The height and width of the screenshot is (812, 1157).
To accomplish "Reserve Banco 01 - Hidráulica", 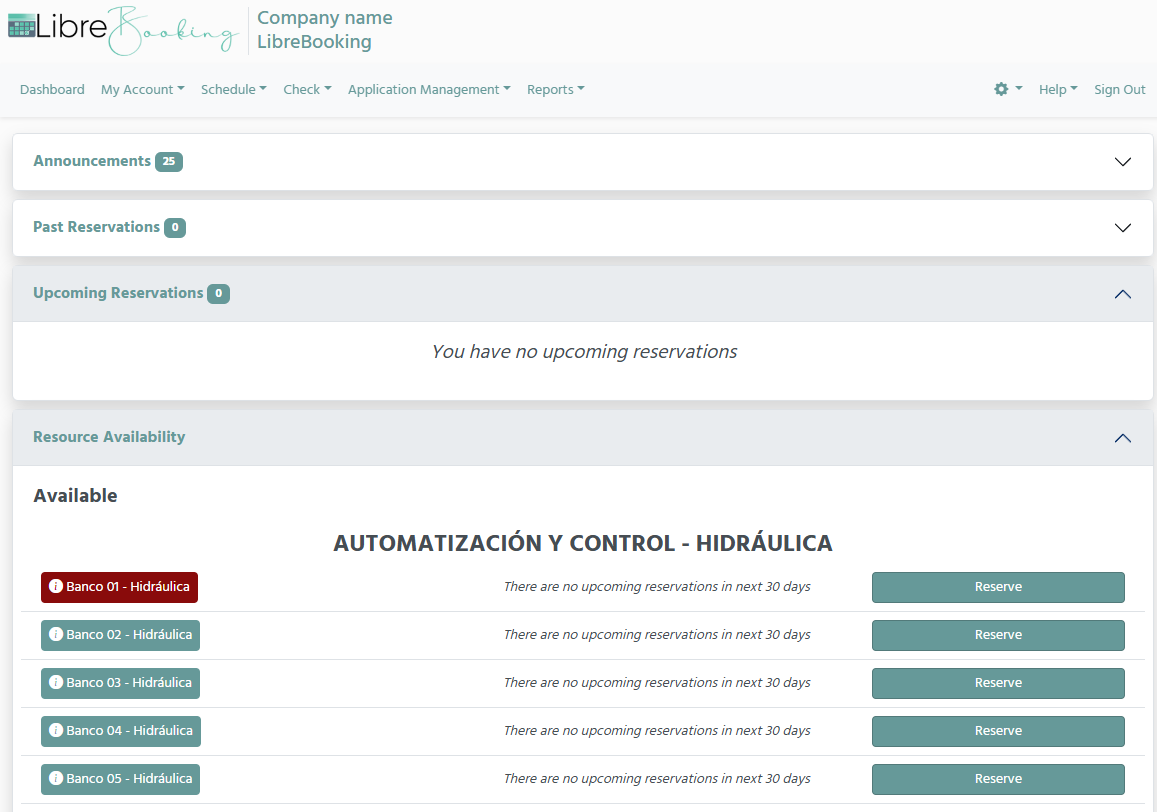I will pyautogui.click(x=998, y=587).
